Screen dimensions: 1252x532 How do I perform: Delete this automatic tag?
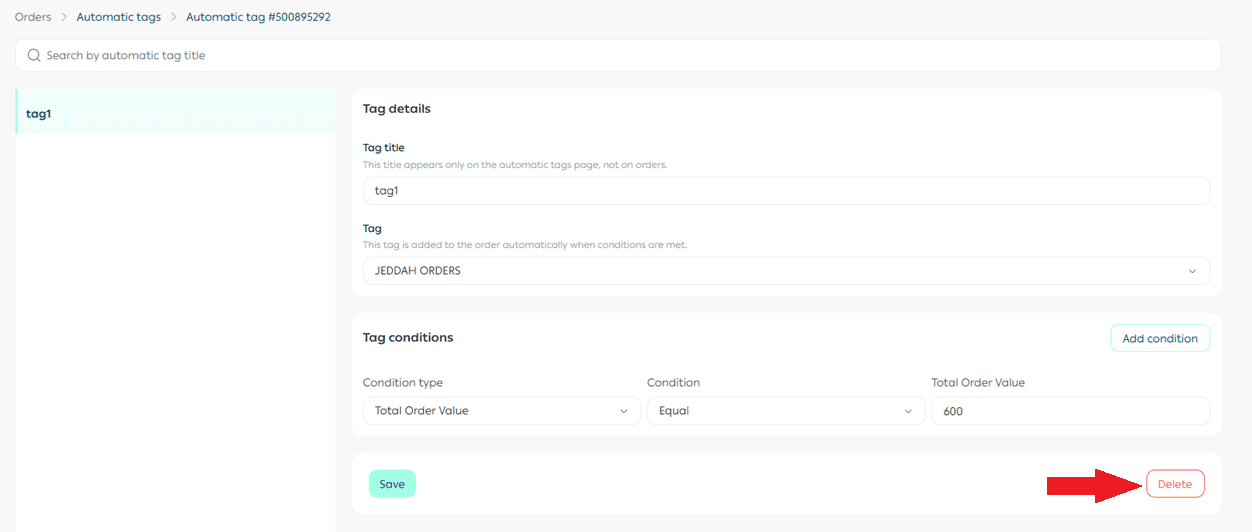pos(1175,484)
